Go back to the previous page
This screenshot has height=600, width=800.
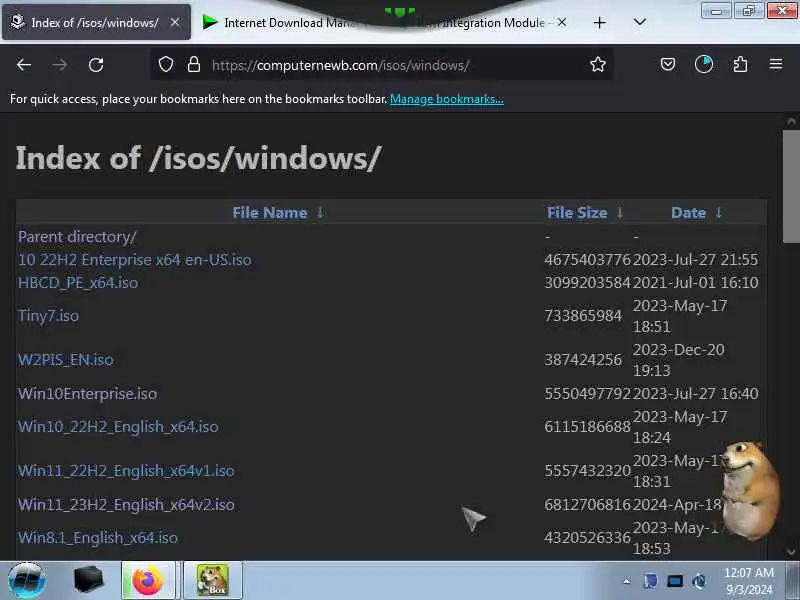click(23, 65)
